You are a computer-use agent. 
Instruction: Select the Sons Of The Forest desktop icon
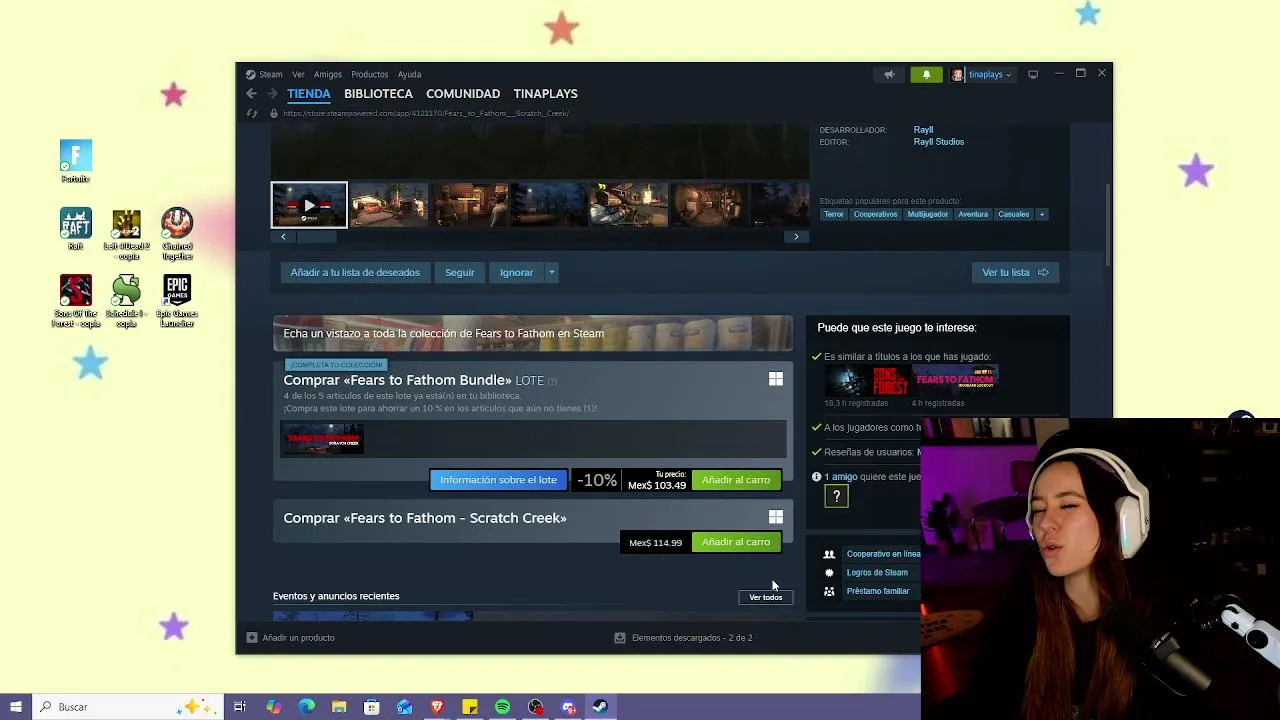pyautogui.click(x=75, y=301)
